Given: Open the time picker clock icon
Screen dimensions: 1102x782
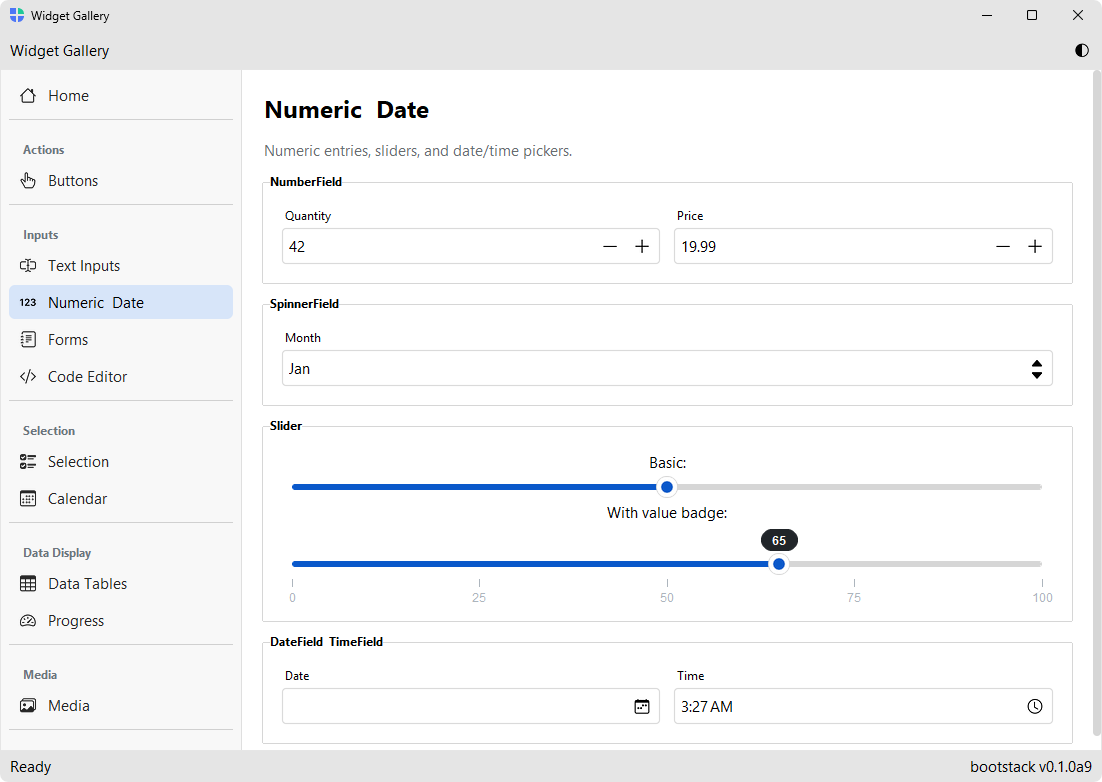Looking at the screenshot, I should [1035, 707].
